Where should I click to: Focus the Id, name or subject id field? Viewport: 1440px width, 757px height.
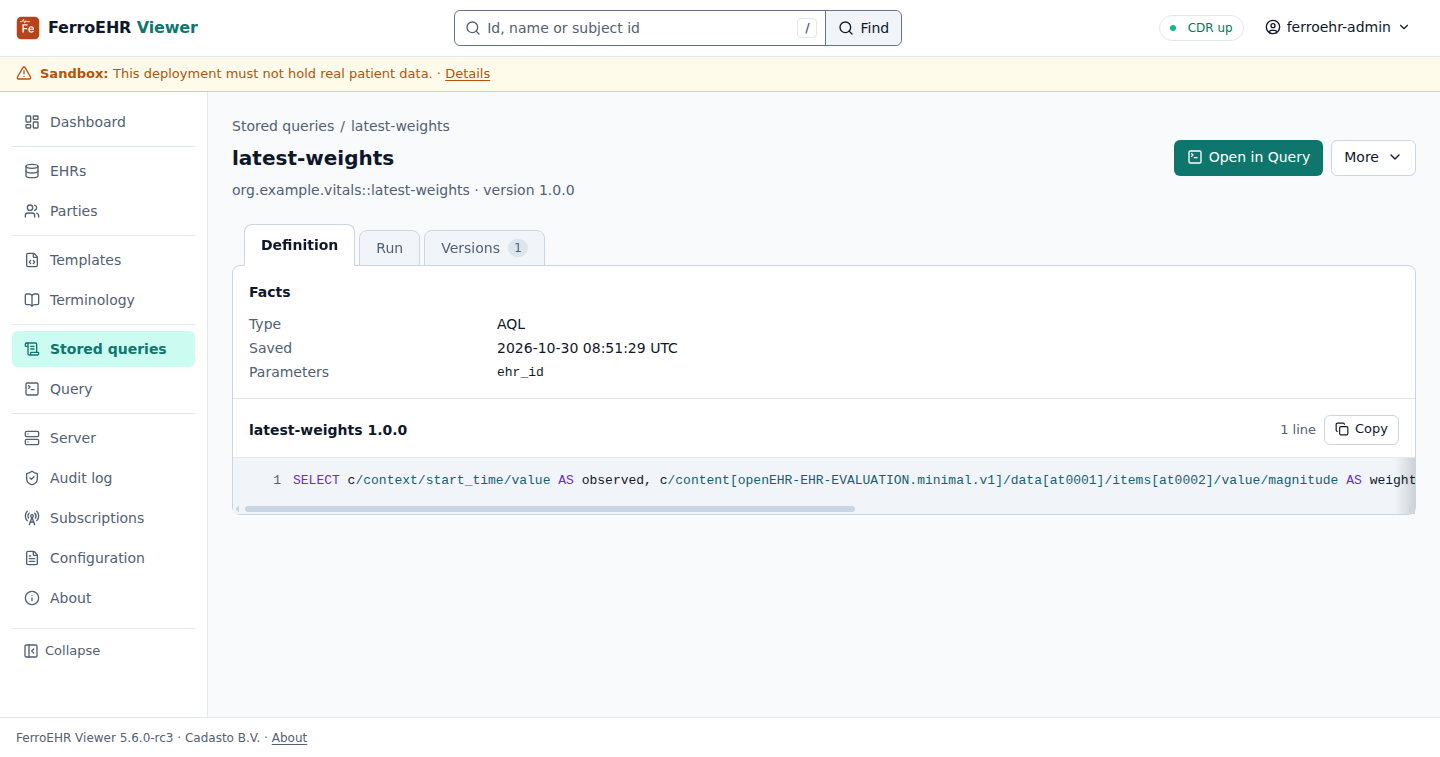(x=640, y=28)
